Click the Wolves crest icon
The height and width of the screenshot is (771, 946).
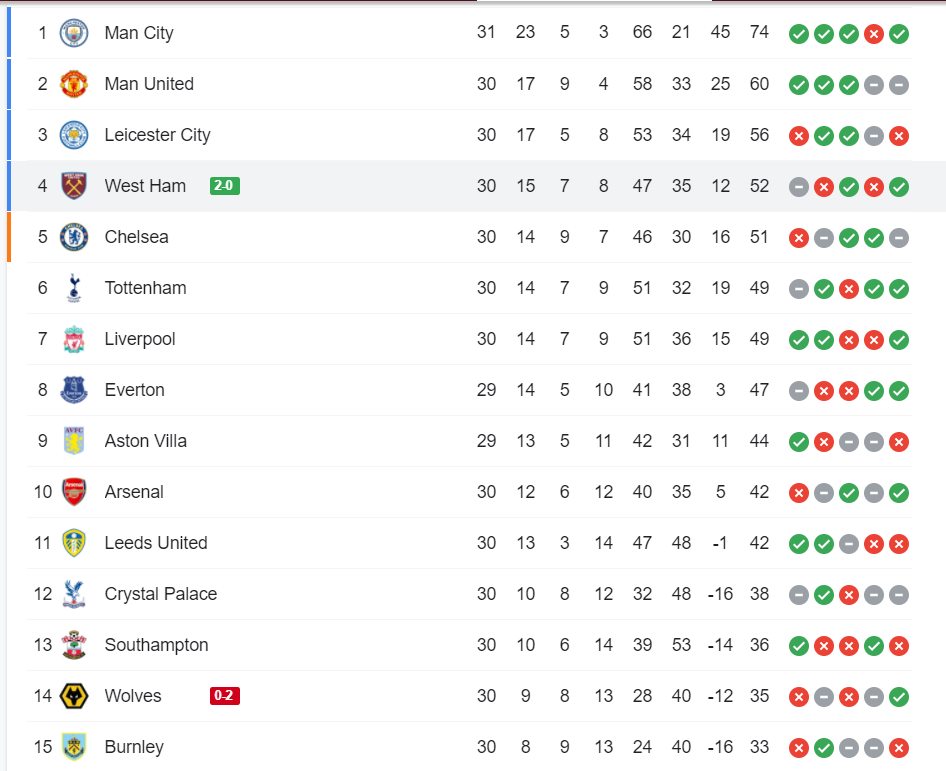[x=74, y=696]
